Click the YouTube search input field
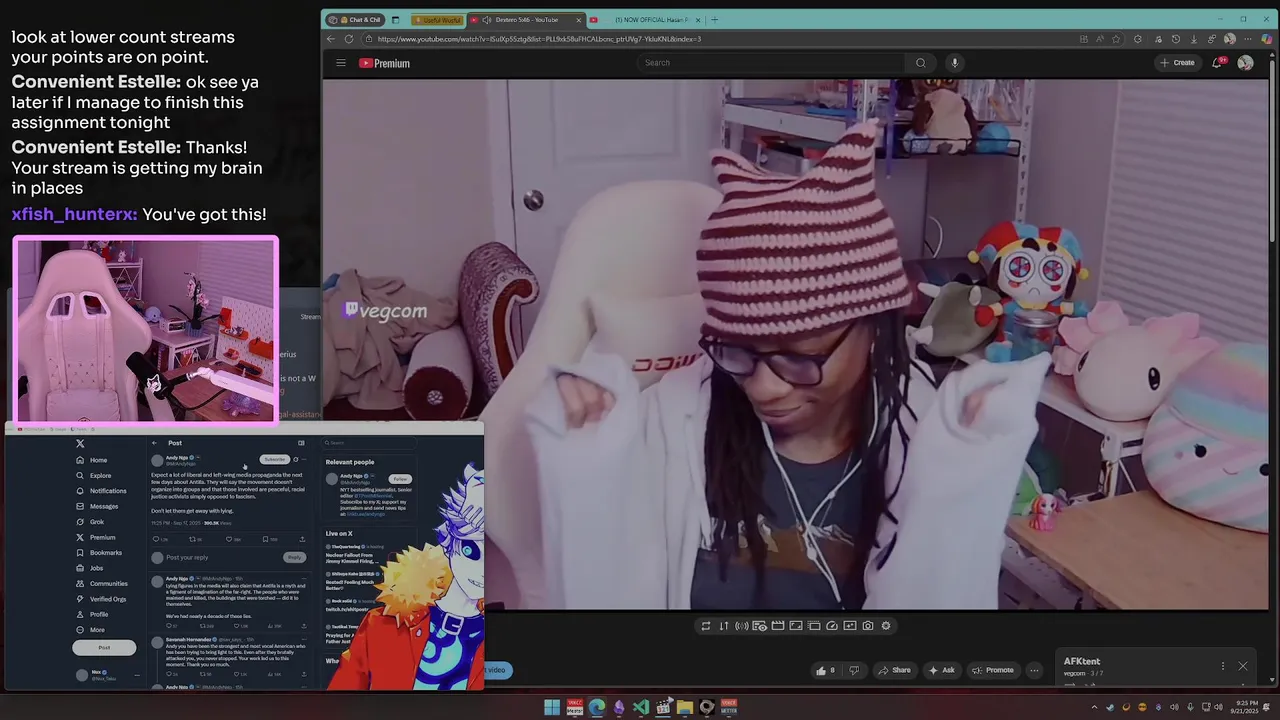 tap(772, 63)
